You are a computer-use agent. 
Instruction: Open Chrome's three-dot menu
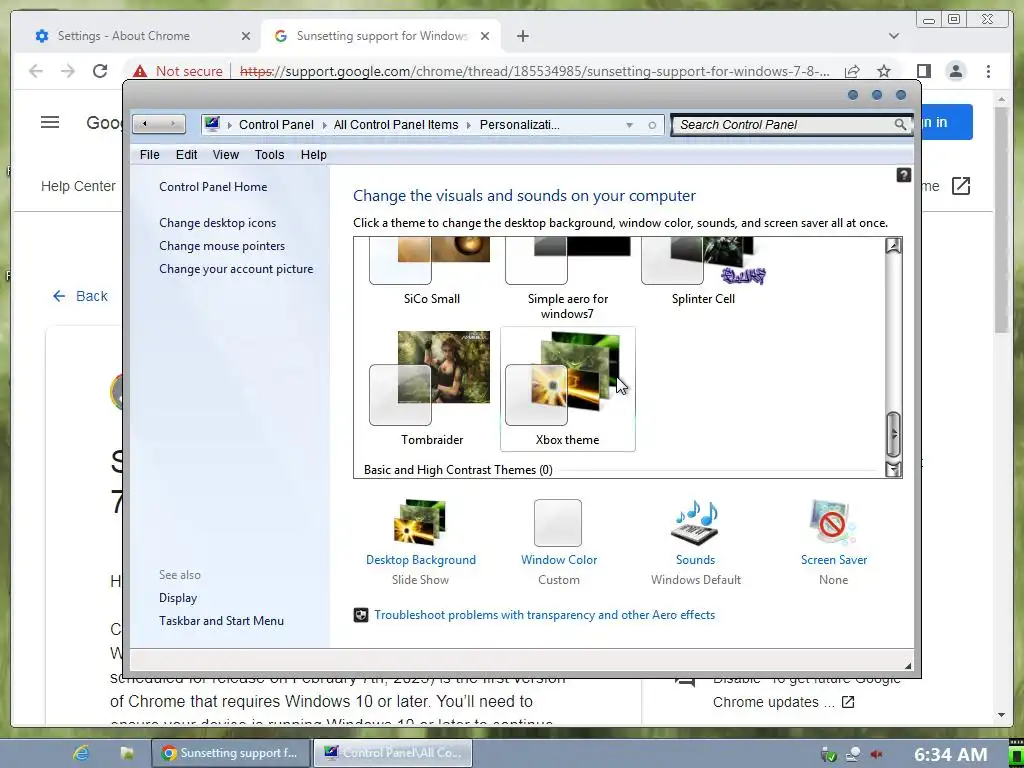point(988,71)
